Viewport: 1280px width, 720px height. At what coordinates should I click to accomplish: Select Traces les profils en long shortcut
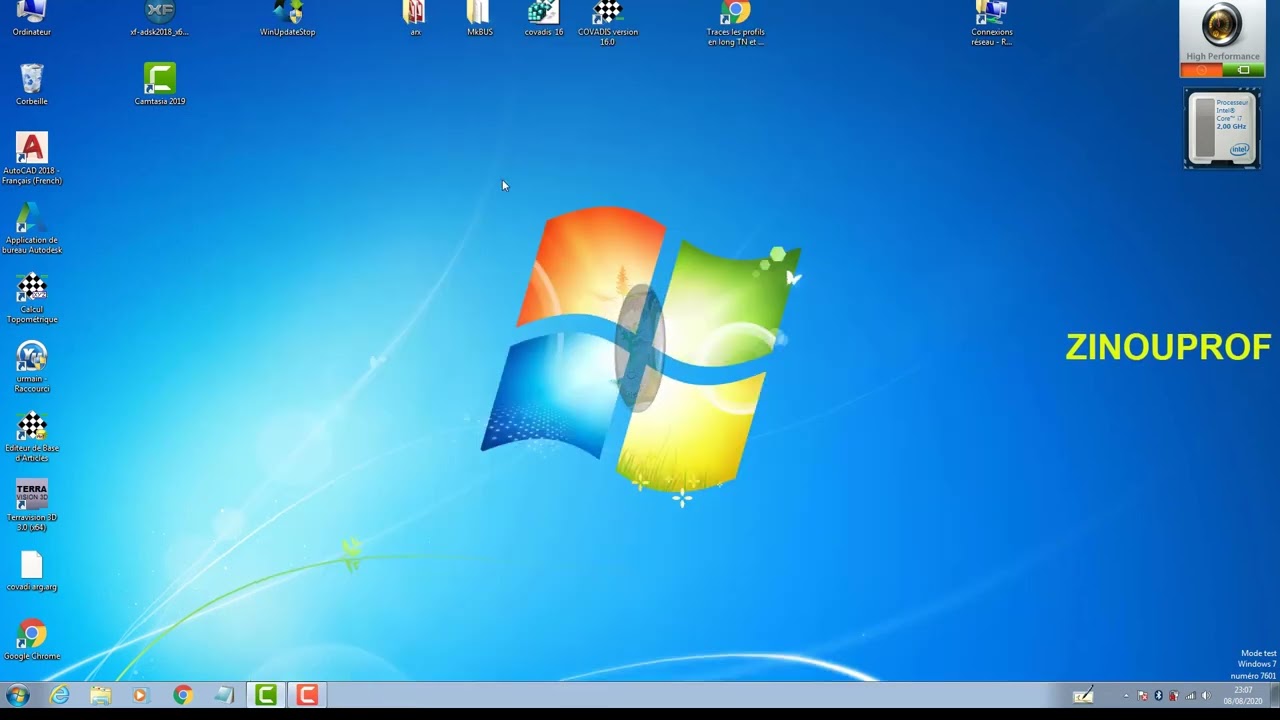tap(736, 24)
